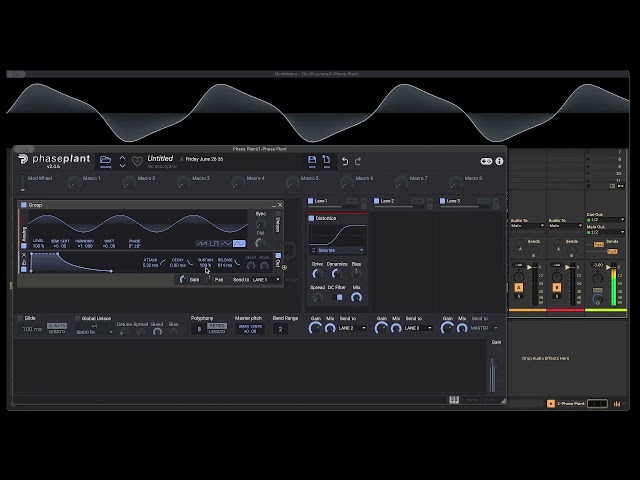Select the next preset down chevron

[x=122, y=165]
